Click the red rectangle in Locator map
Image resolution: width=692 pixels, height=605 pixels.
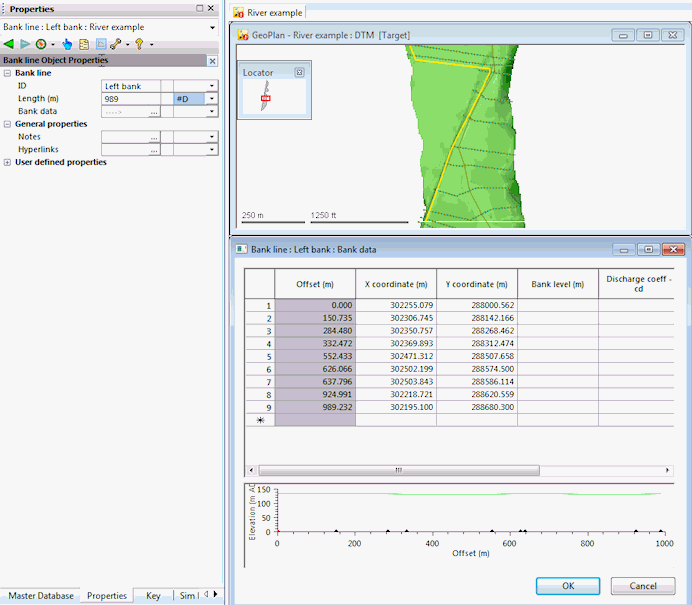coord(266,98)
